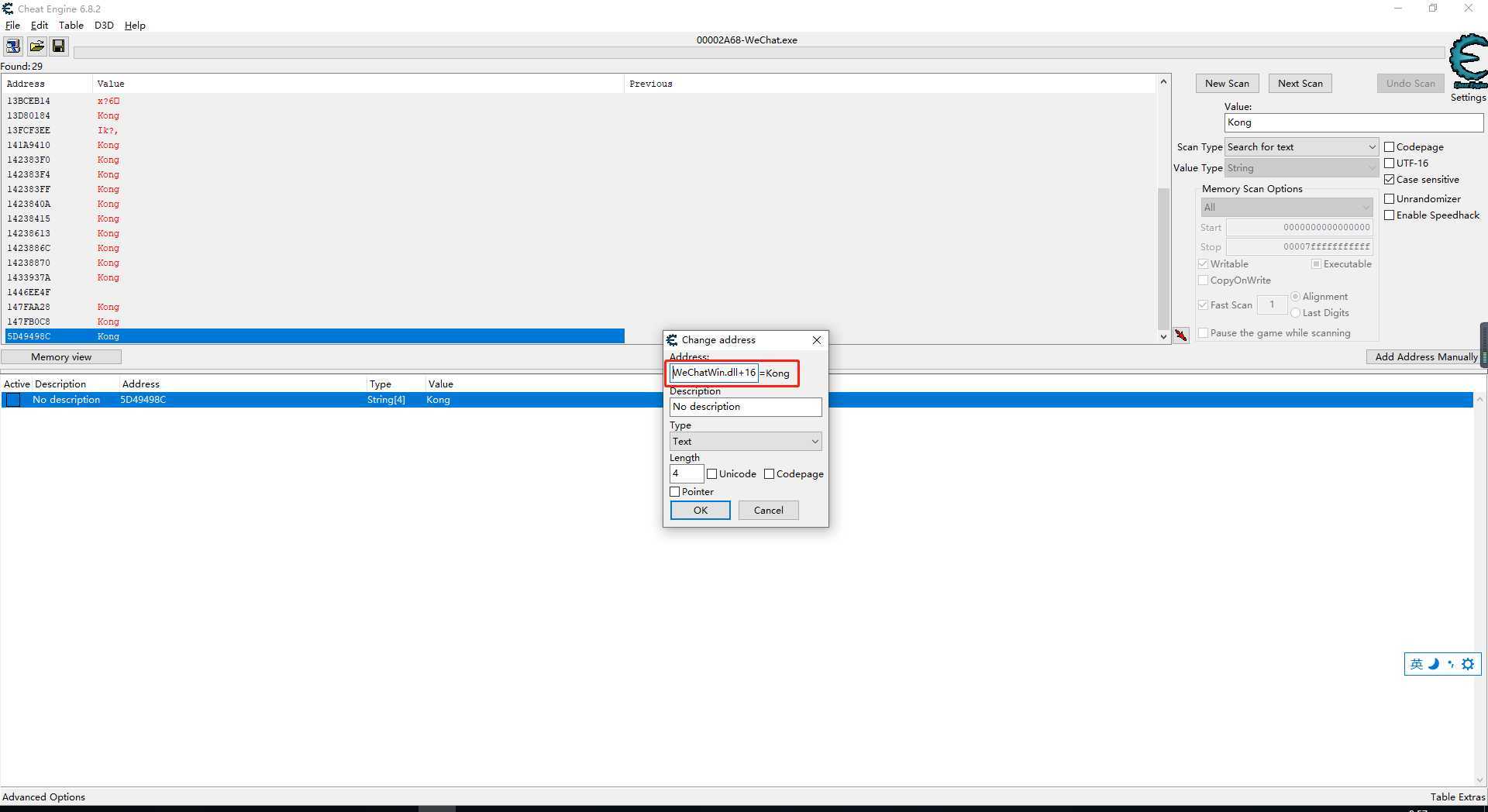Click Kong value cell in address table
Image resolution: width=1488 pixels, height=812 pixels.
point(438,400)
